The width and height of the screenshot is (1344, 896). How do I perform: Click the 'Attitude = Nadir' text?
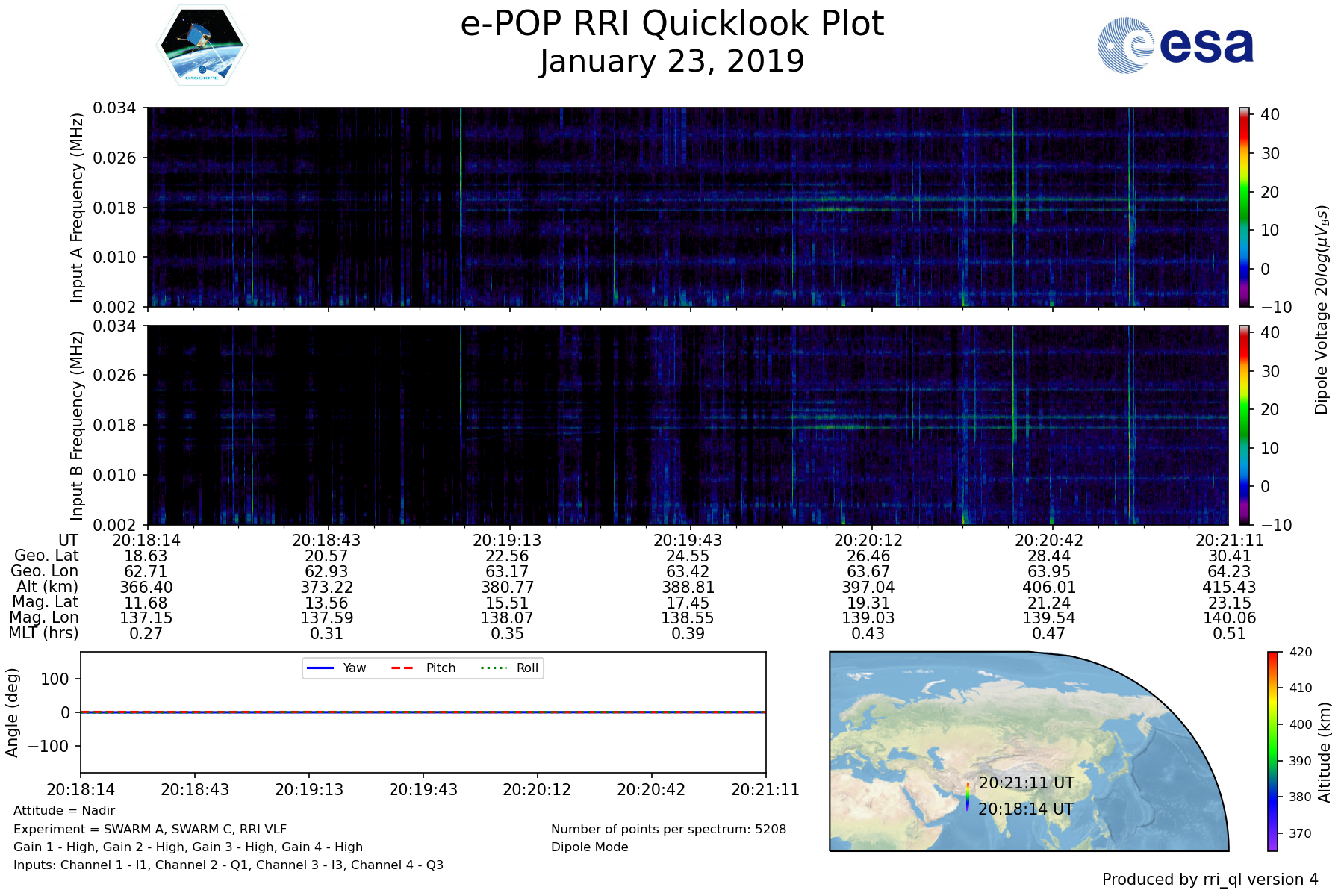click(x=64, y=810)
